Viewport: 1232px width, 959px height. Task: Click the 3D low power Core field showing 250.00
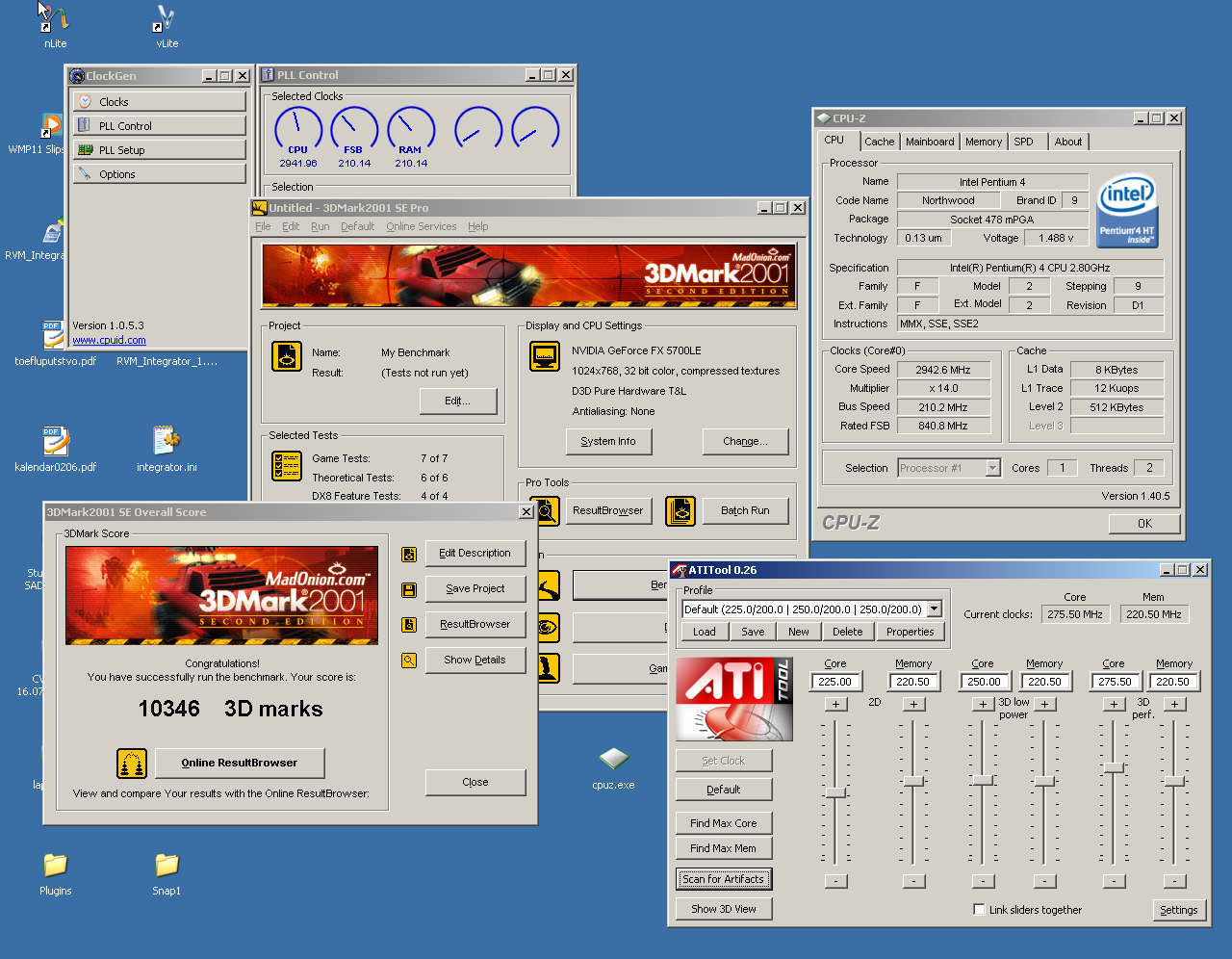(984, 681)
